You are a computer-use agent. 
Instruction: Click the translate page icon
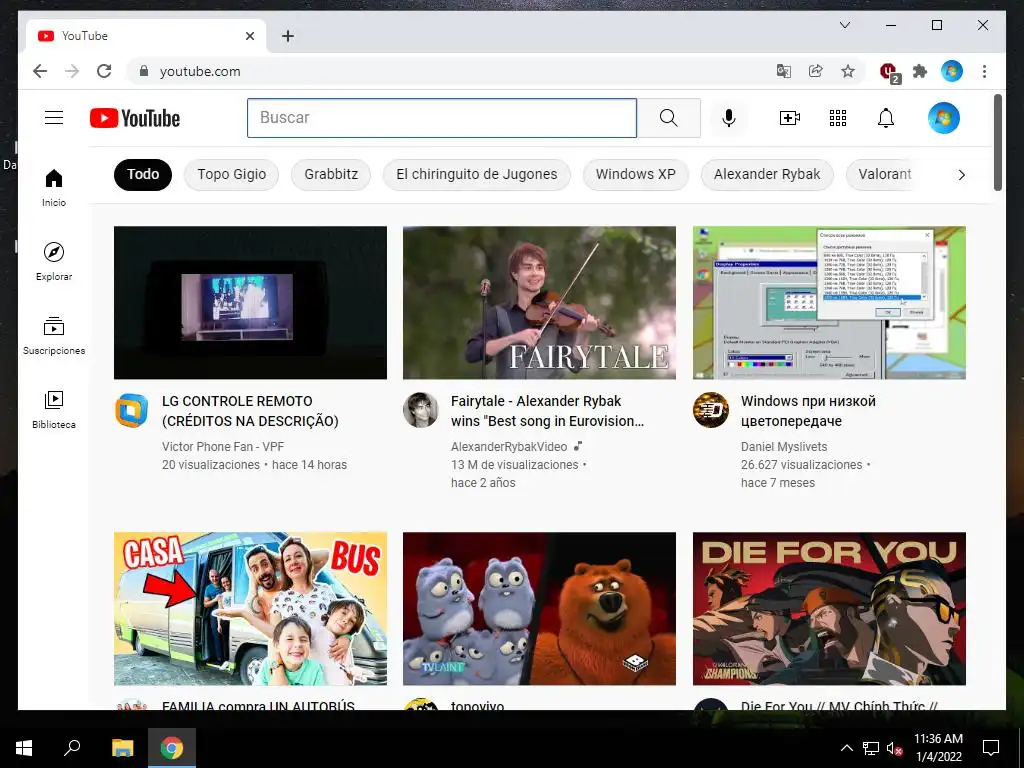coord(784,71)
